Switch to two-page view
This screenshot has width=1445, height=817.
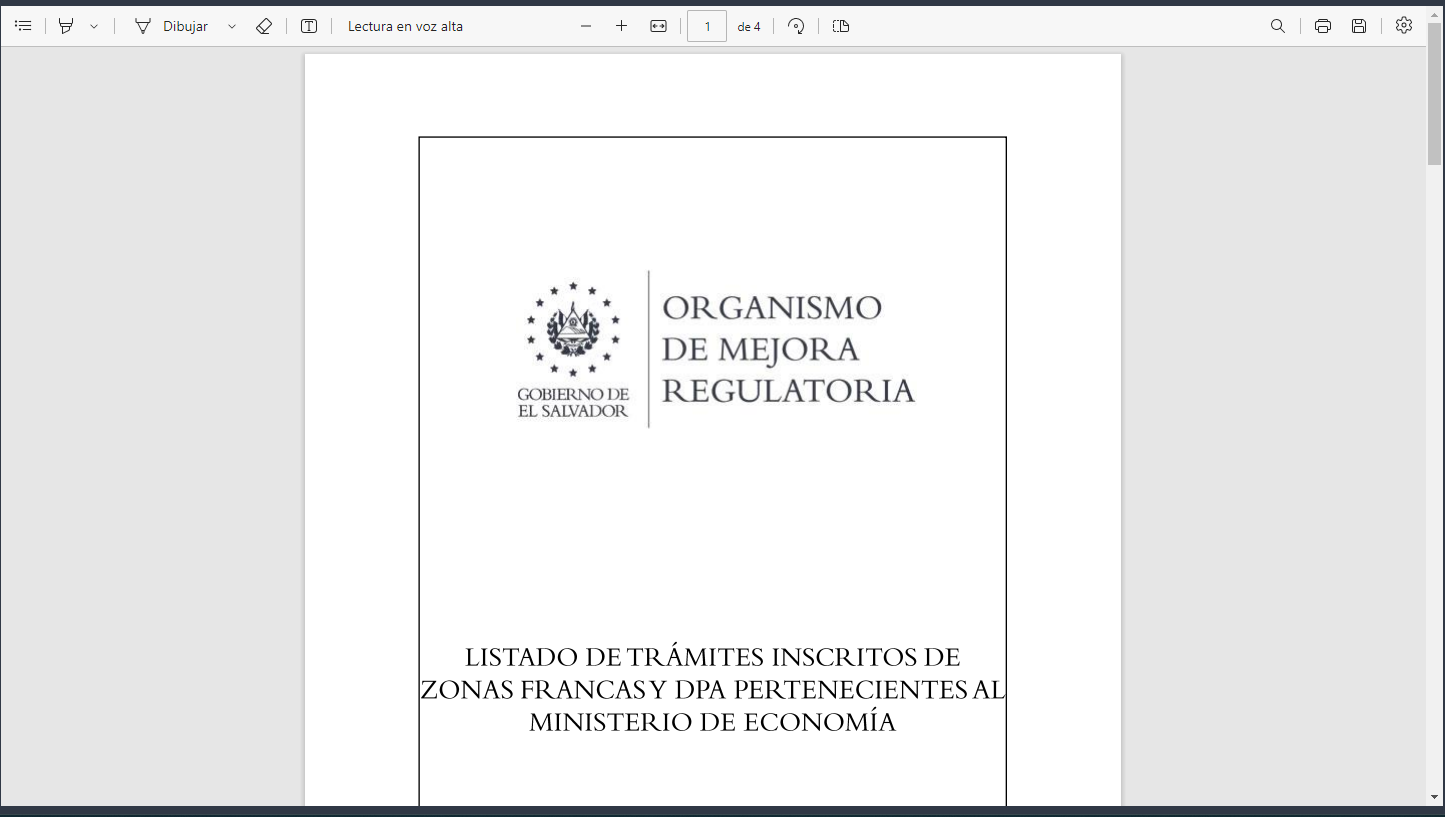[x=841, y=26]
